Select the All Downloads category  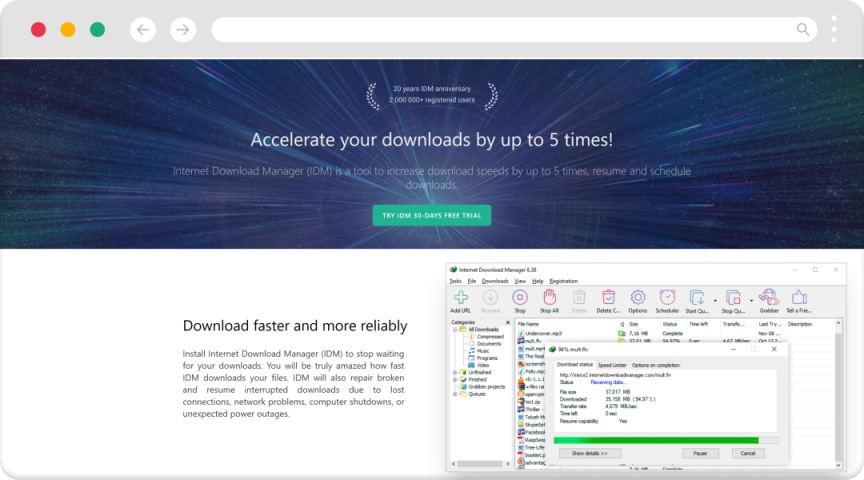(x=483, y=330)
